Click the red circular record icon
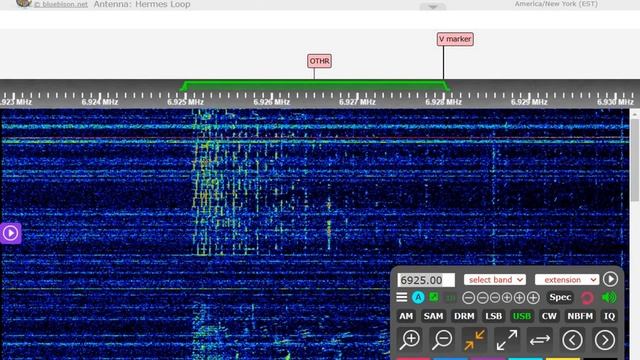Viewport: 640px width, 360px height. click(587, 298)
